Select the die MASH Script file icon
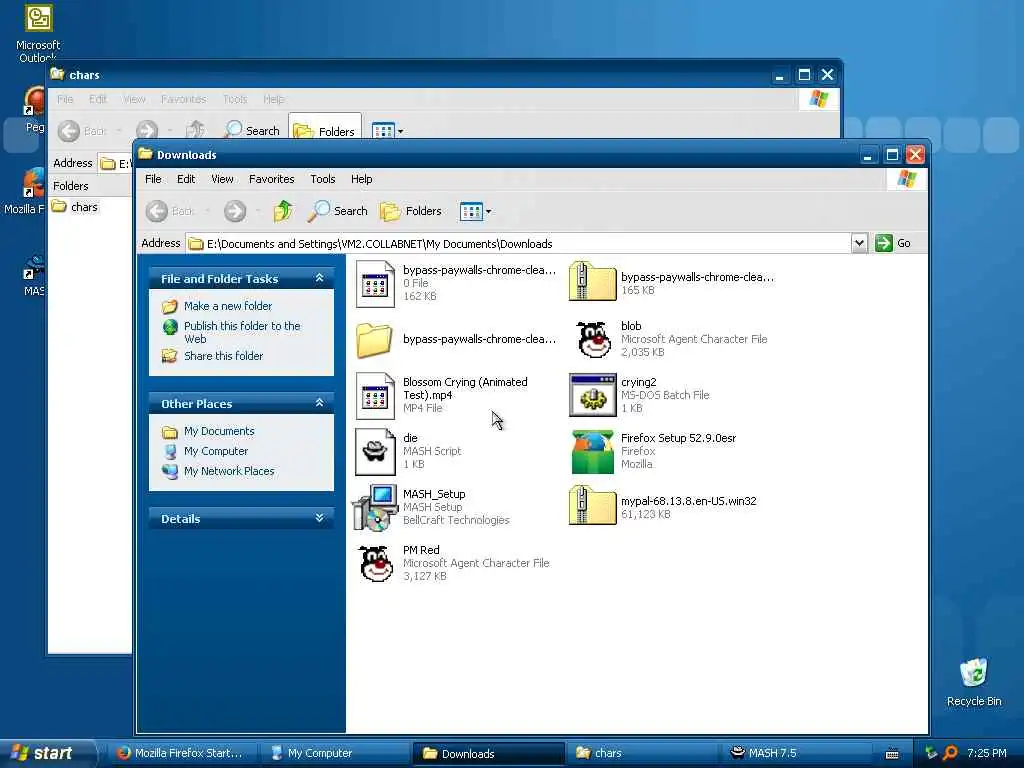The height and width of the screenshot is (768, 1024). (x=376, y=451)
